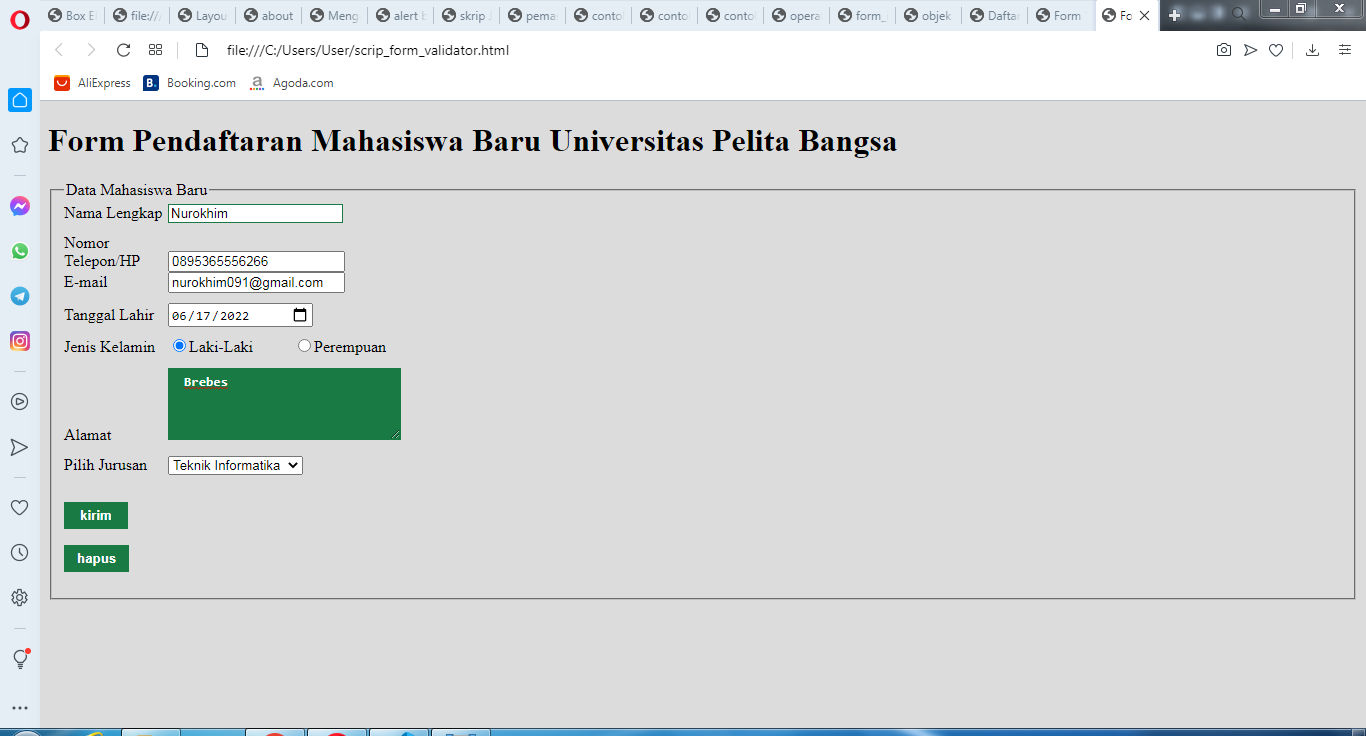Open the Tanggal Lahir date picker calendar
This screenshot has width=1366, height=736.
[300, 314]
